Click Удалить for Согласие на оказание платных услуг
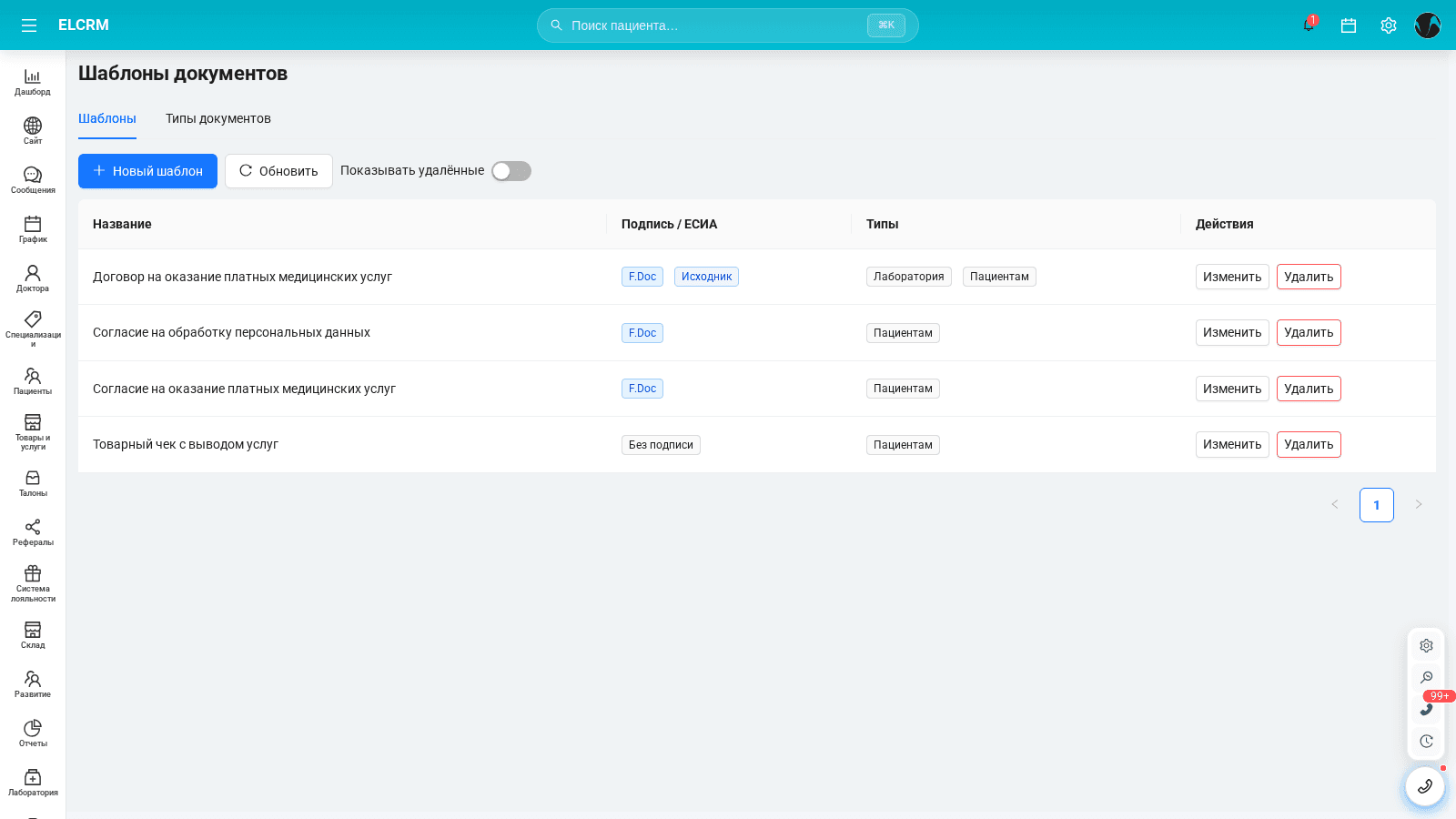The width and height of the screenshot is (1456, 819). tap(1309, 389)
